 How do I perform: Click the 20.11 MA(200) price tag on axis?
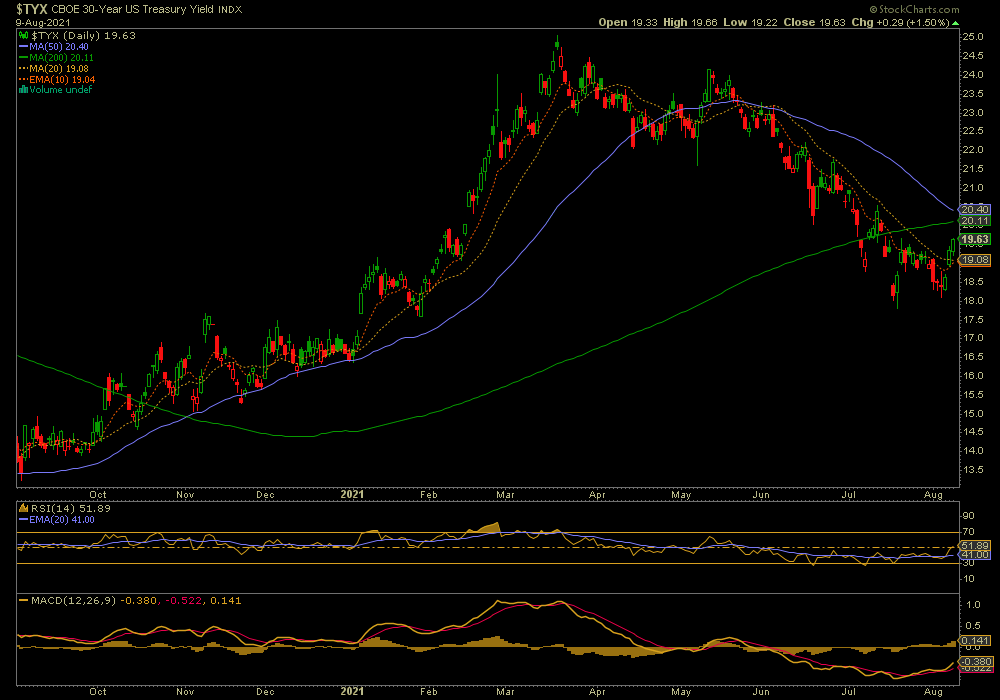coord(974,221)
